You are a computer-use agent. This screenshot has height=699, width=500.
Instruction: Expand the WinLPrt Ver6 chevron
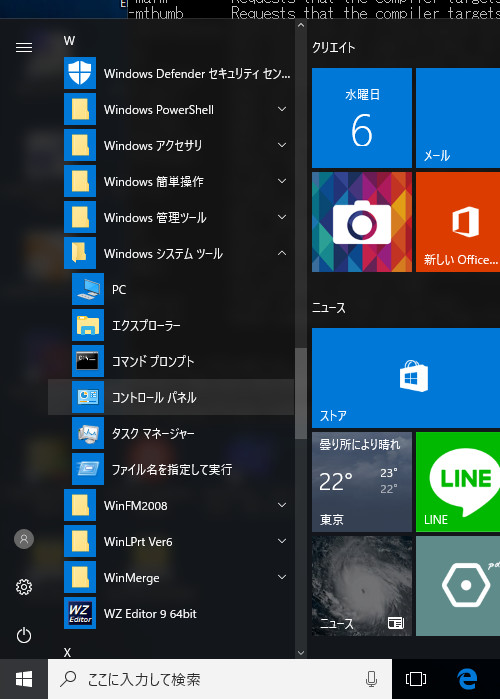click(282, 541)
